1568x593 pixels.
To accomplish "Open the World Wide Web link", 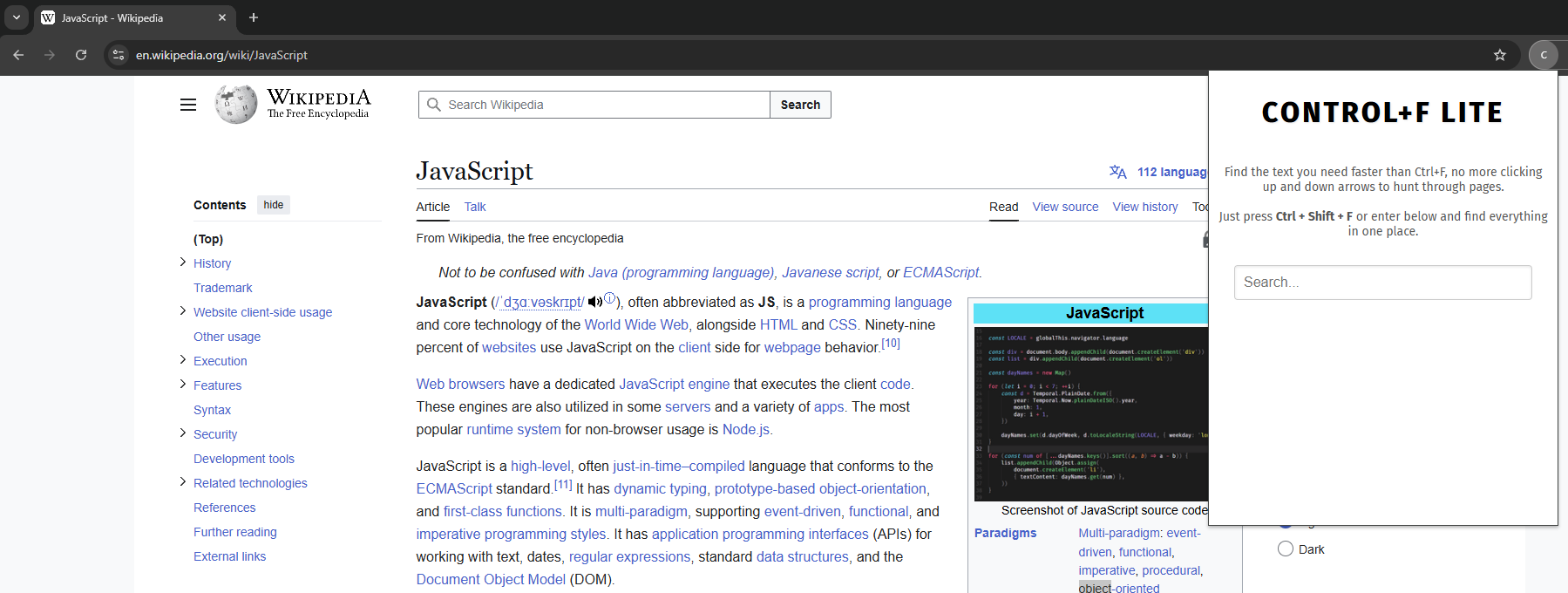I will [x=636, y=324].
